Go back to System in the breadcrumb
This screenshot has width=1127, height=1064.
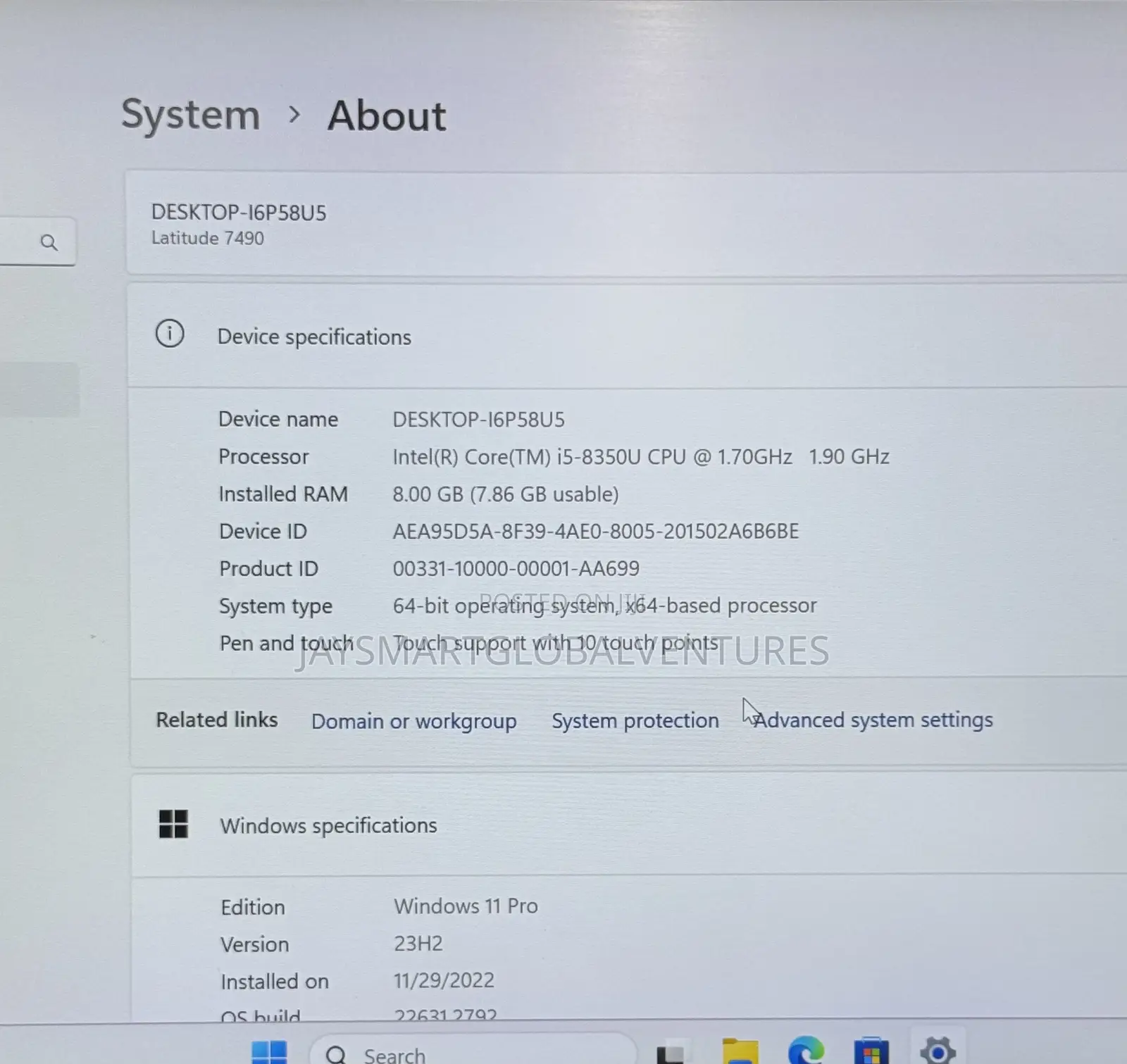(x=191, y=114)
